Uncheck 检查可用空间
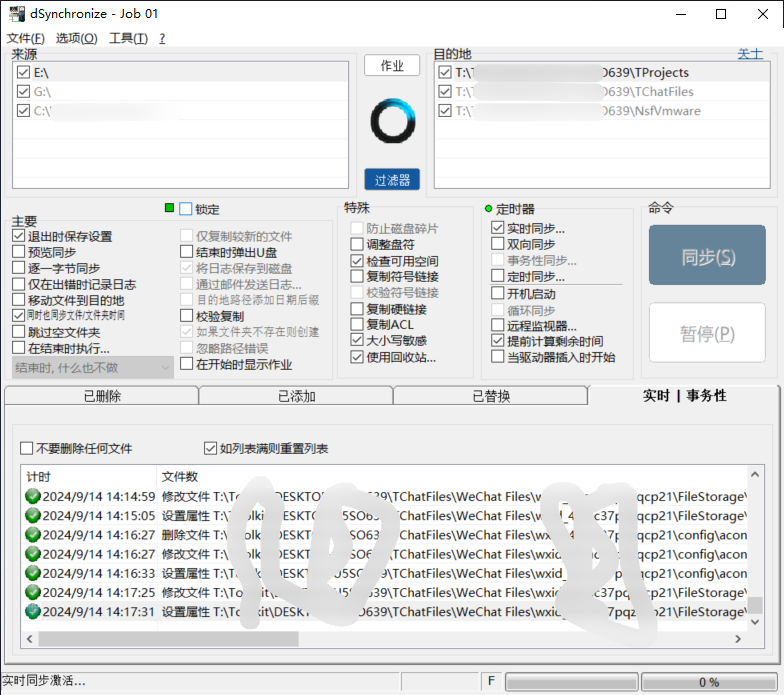Screen dimensions: 784x695 click(x=356, y=260)
